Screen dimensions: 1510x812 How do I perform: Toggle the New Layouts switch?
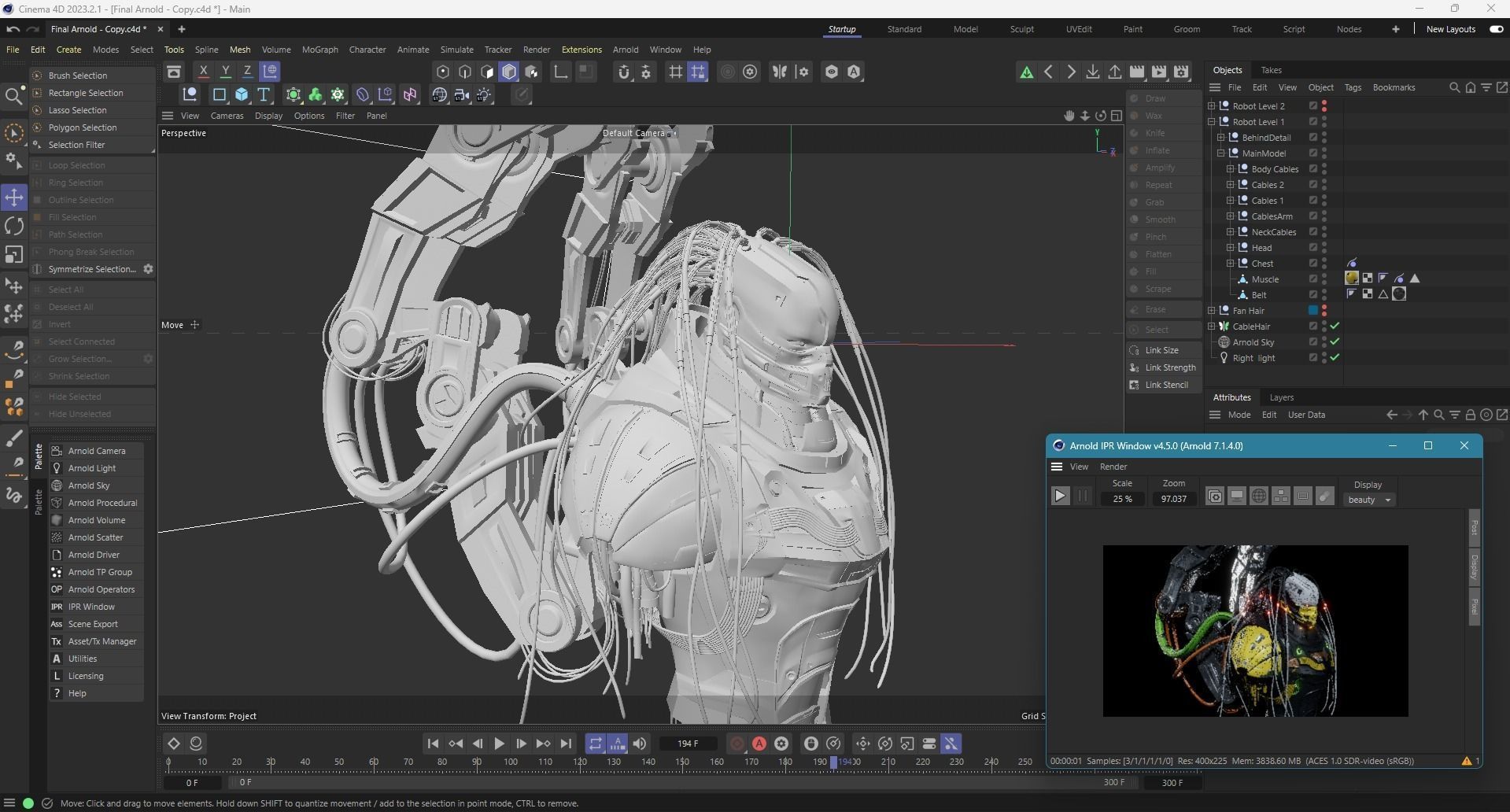pyautogui.click(x=1496, y=29)
